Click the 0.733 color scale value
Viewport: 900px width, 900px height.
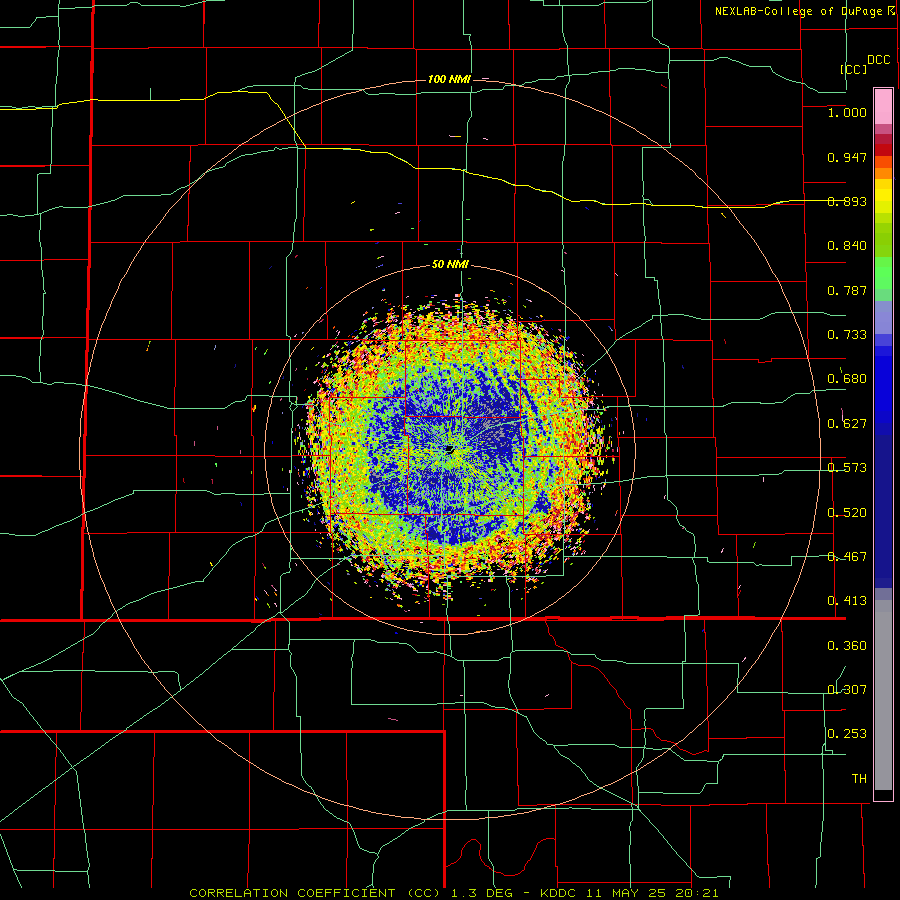click(x=847, y=335)
